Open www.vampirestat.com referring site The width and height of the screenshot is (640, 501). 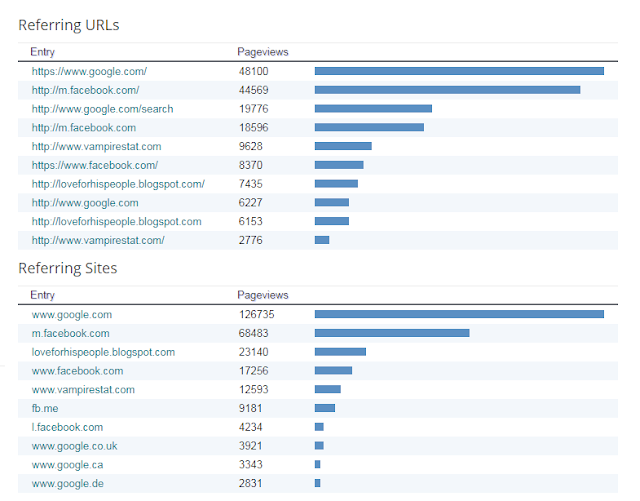(83, 390)
